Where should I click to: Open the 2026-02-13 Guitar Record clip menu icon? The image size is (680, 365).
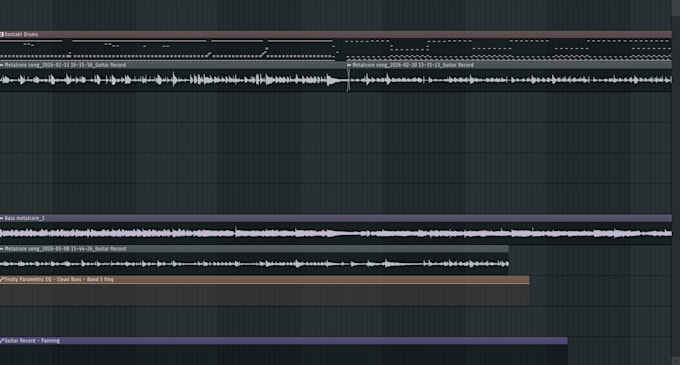(x=2, y=65)
